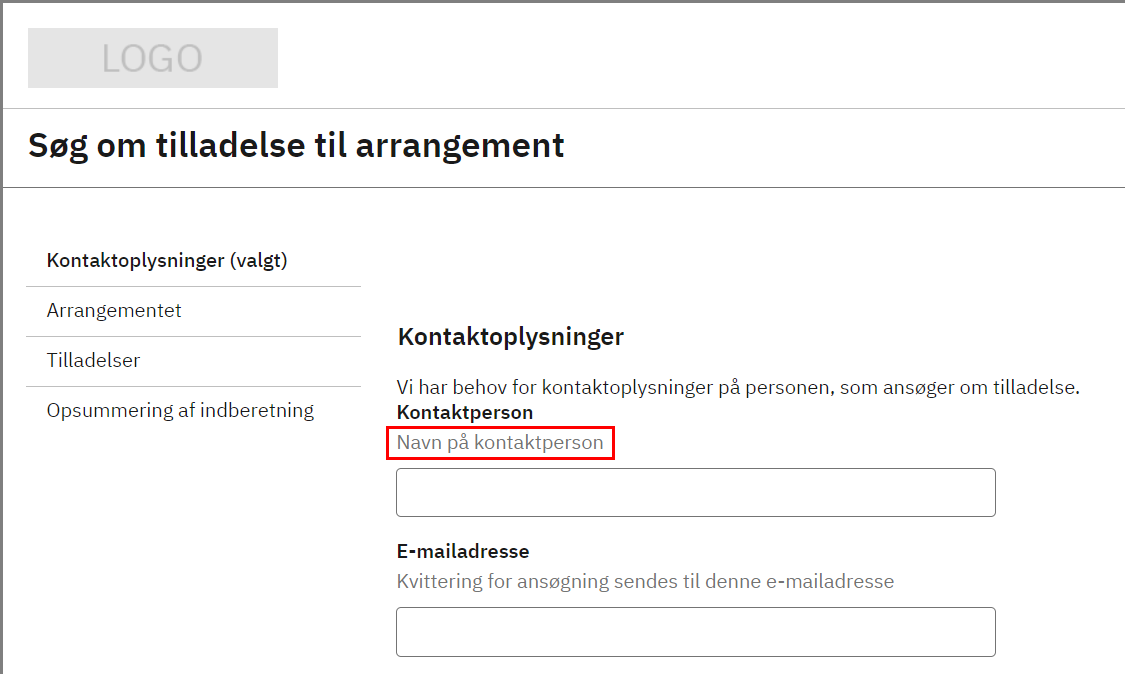Open the Arrangementet step in side navigation

tap(114, 311)
